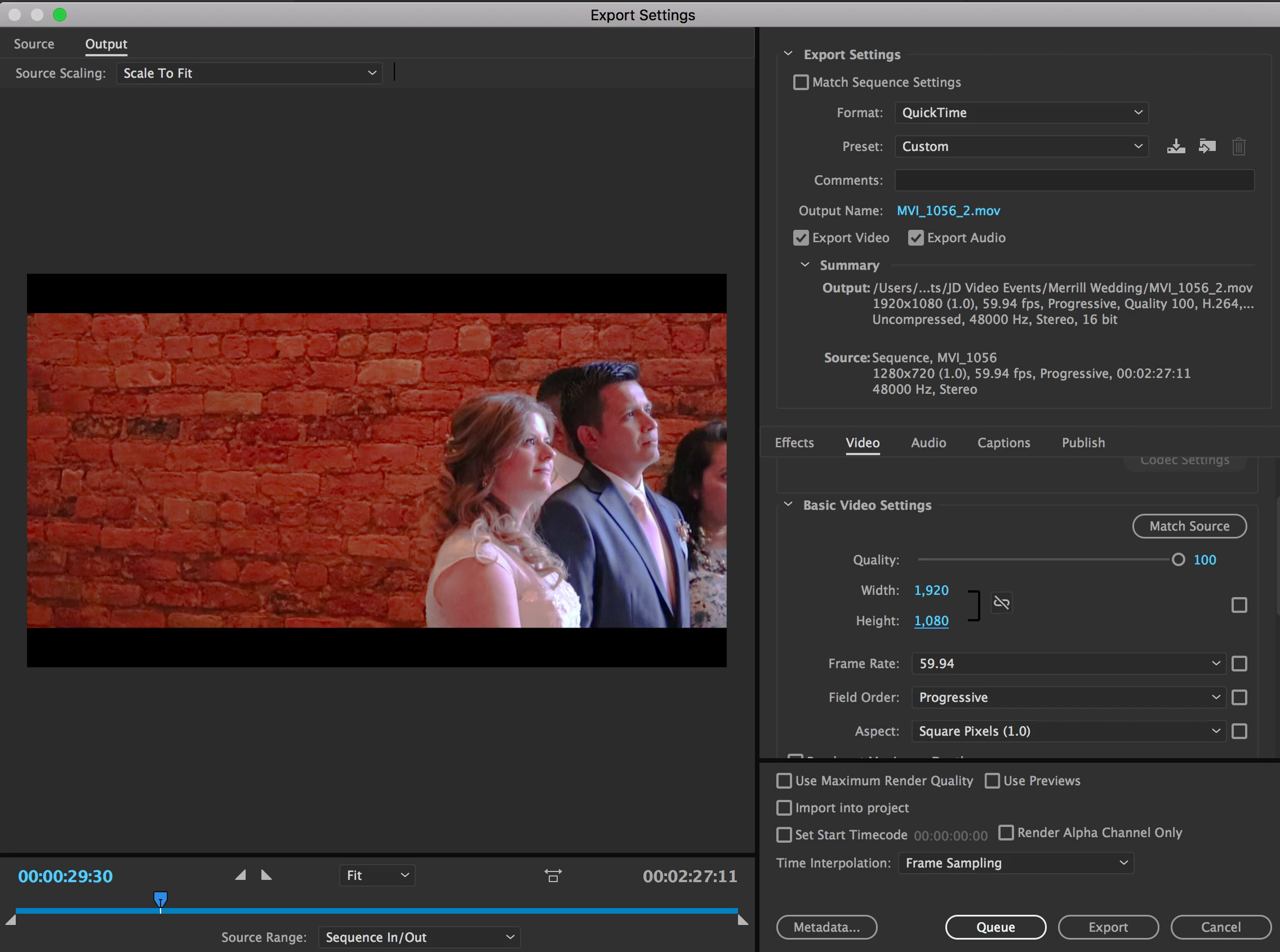Screen dimensions: 1280x952
Task: Click the Save Preset icon
Action: coord(1176,146)
